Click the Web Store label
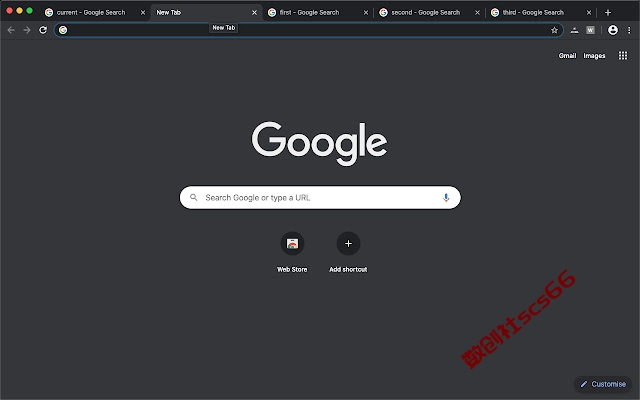 (x=292, y=269)
